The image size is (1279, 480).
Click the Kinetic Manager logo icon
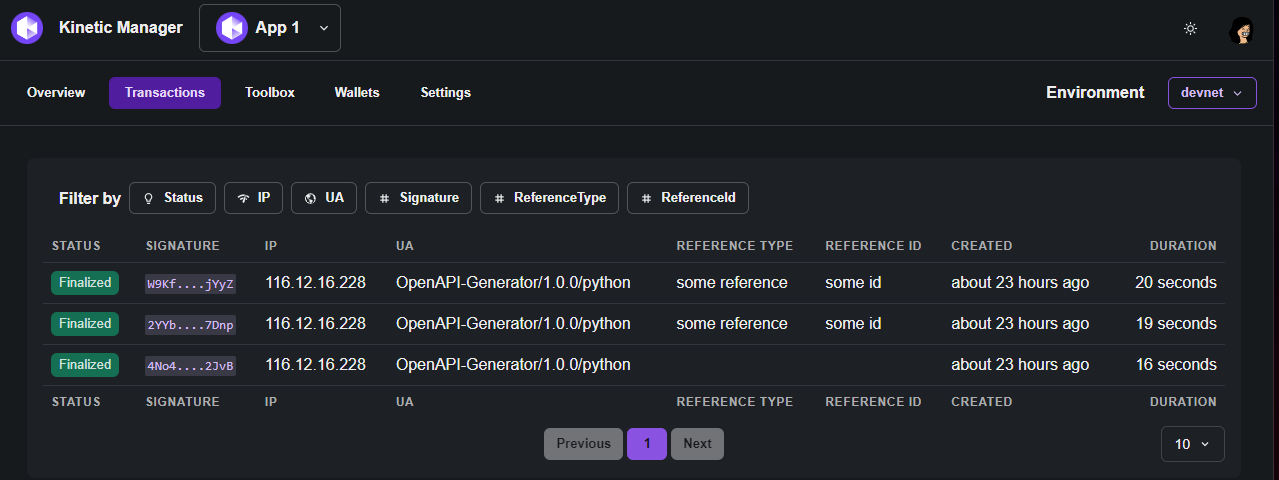pyautogui.click(x=27, y=28)
